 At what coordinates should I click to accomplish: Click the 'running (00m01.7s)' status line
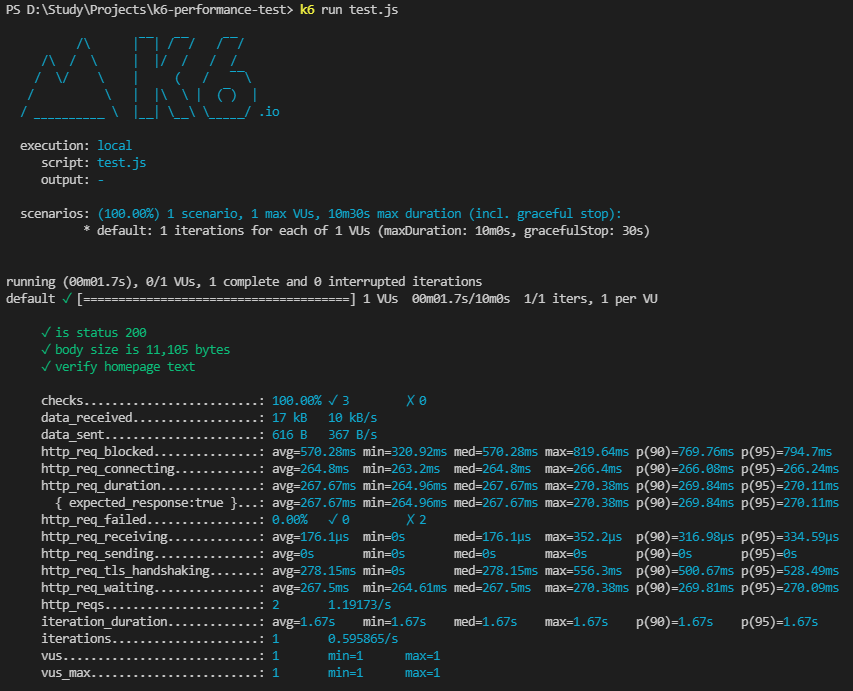coord(244,282)
